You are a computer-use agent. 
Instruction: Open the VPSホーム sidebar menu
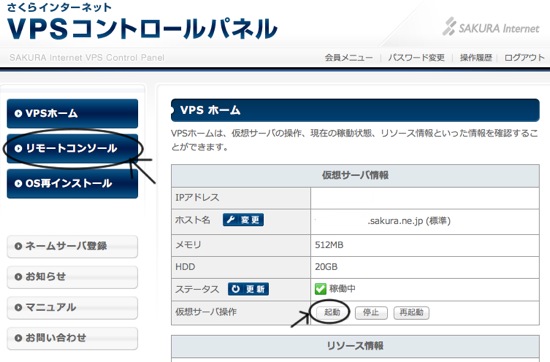(x=72, y=113)
